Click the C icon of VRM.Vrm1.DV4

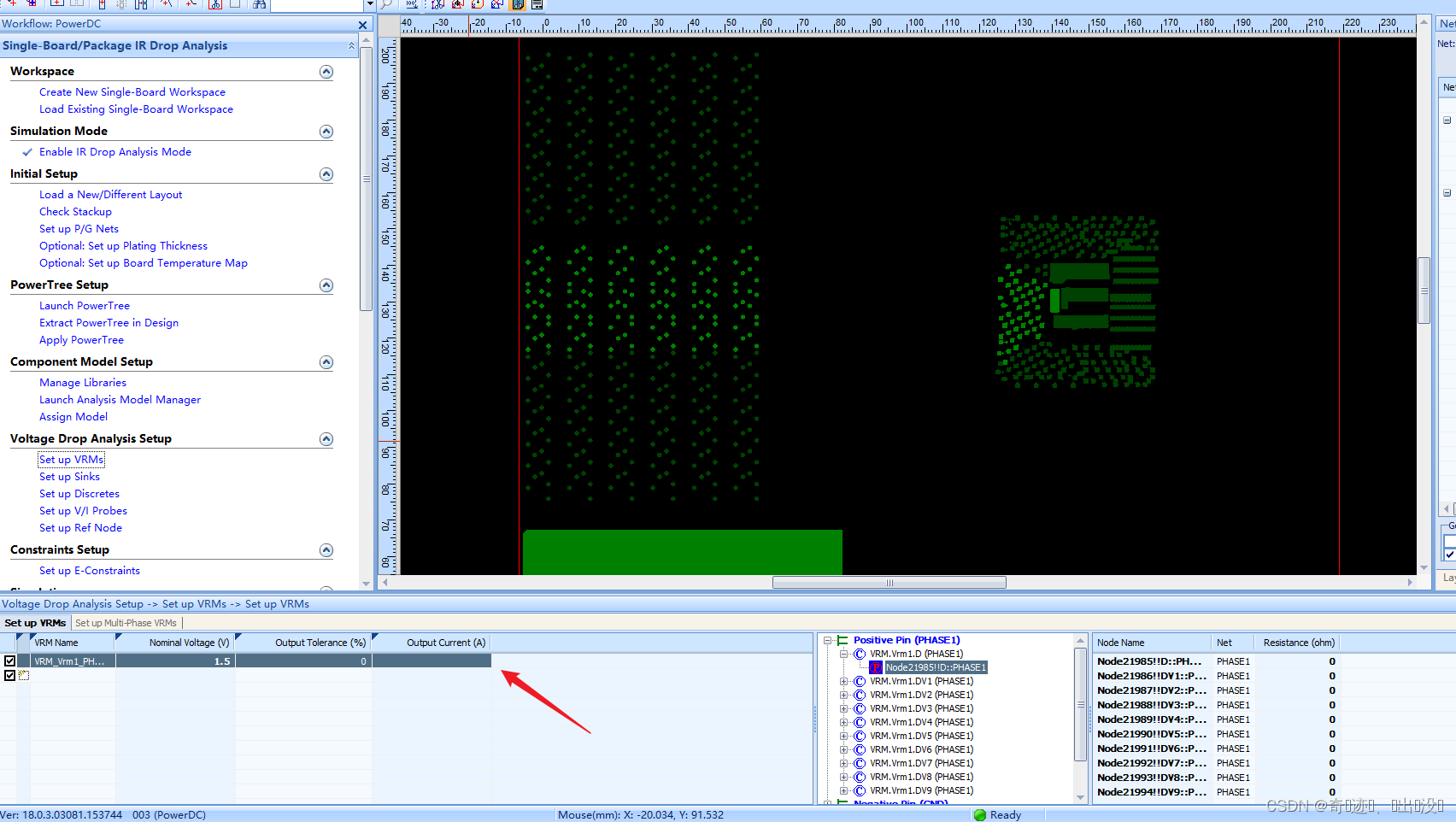pyautogui.click(x=860, y=722)
